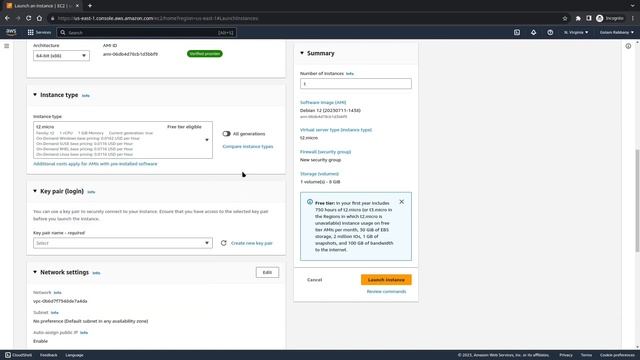Viewport: 640px width, 360px height.
Task: Open Software Image (AMI) summary link
Action: coord(323,102)
